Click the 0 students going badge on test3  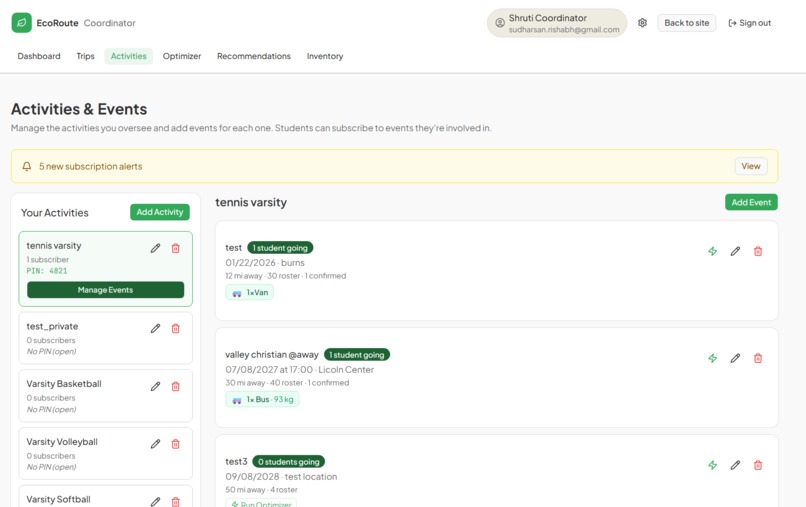tap(288, 462)
